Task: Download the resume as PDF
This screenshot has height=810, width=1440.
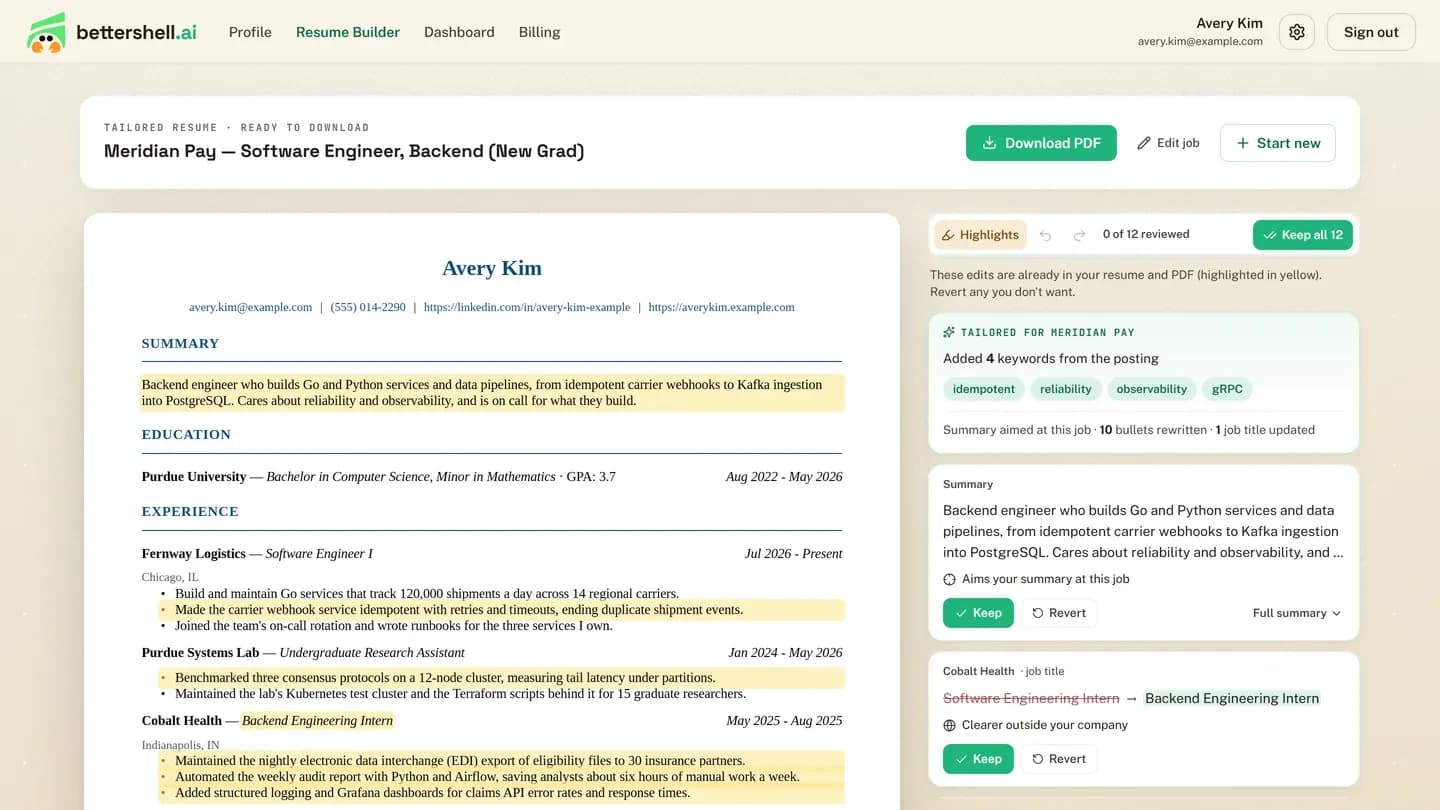Action: click(x=1041, y=143)
